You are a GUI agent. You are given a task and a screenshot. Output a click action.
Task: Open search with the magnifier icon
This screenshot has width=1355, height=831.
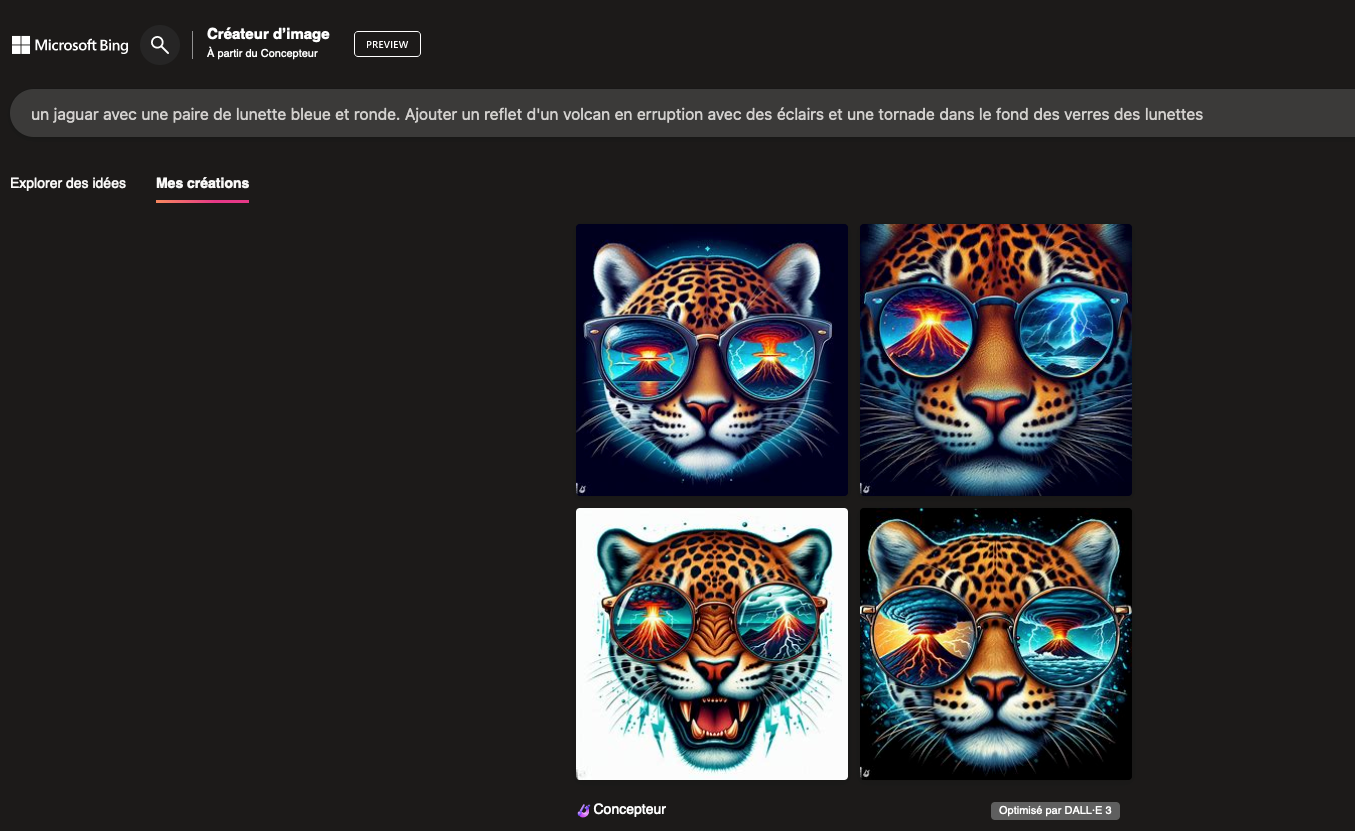(x=160, y=45)
